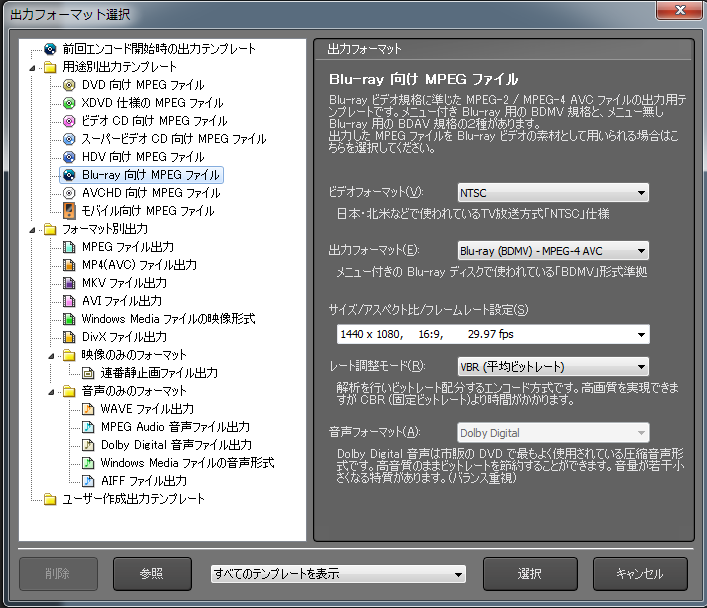Click the フォーマット別出力 folder icon
The width and height of the screenshot is (707, 608).
point(50,229)
